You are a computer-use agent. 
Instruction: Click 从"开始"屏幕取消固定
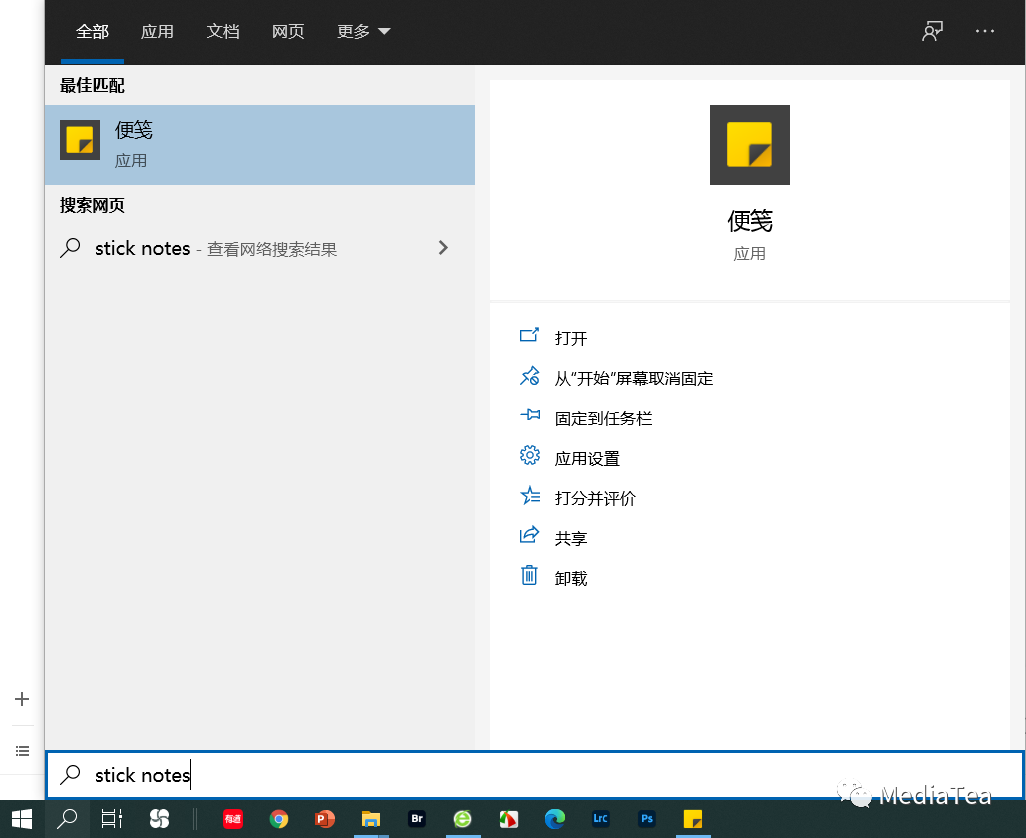[x=633, y=379]
